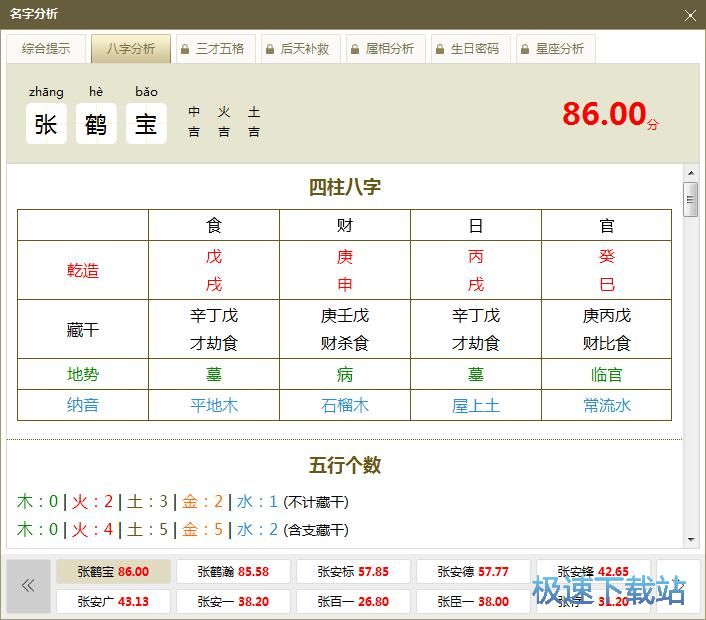The height and width of the screenshot is (620, 706).
Task: Click the character box 宝
Action: click(146, 123)
